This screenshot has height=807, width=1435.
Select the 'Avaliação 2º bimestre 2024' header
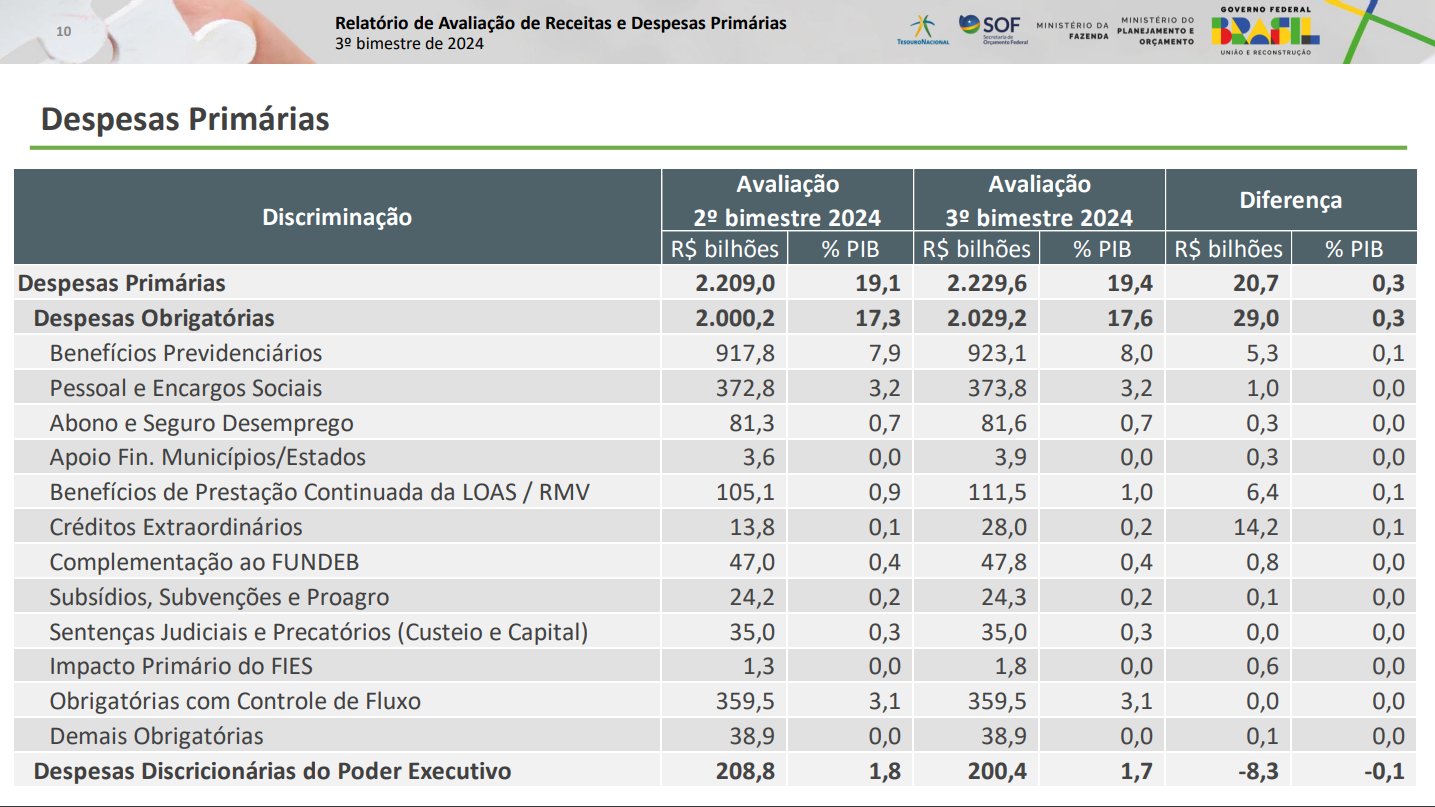(787, 200)
